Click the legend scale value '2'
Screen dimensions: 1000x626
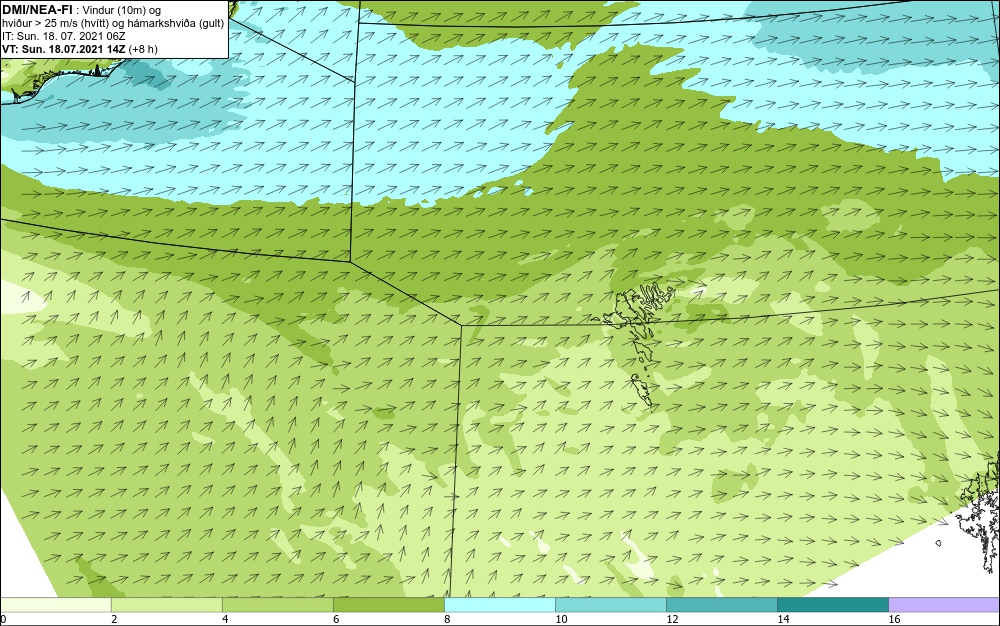point(114,619)
